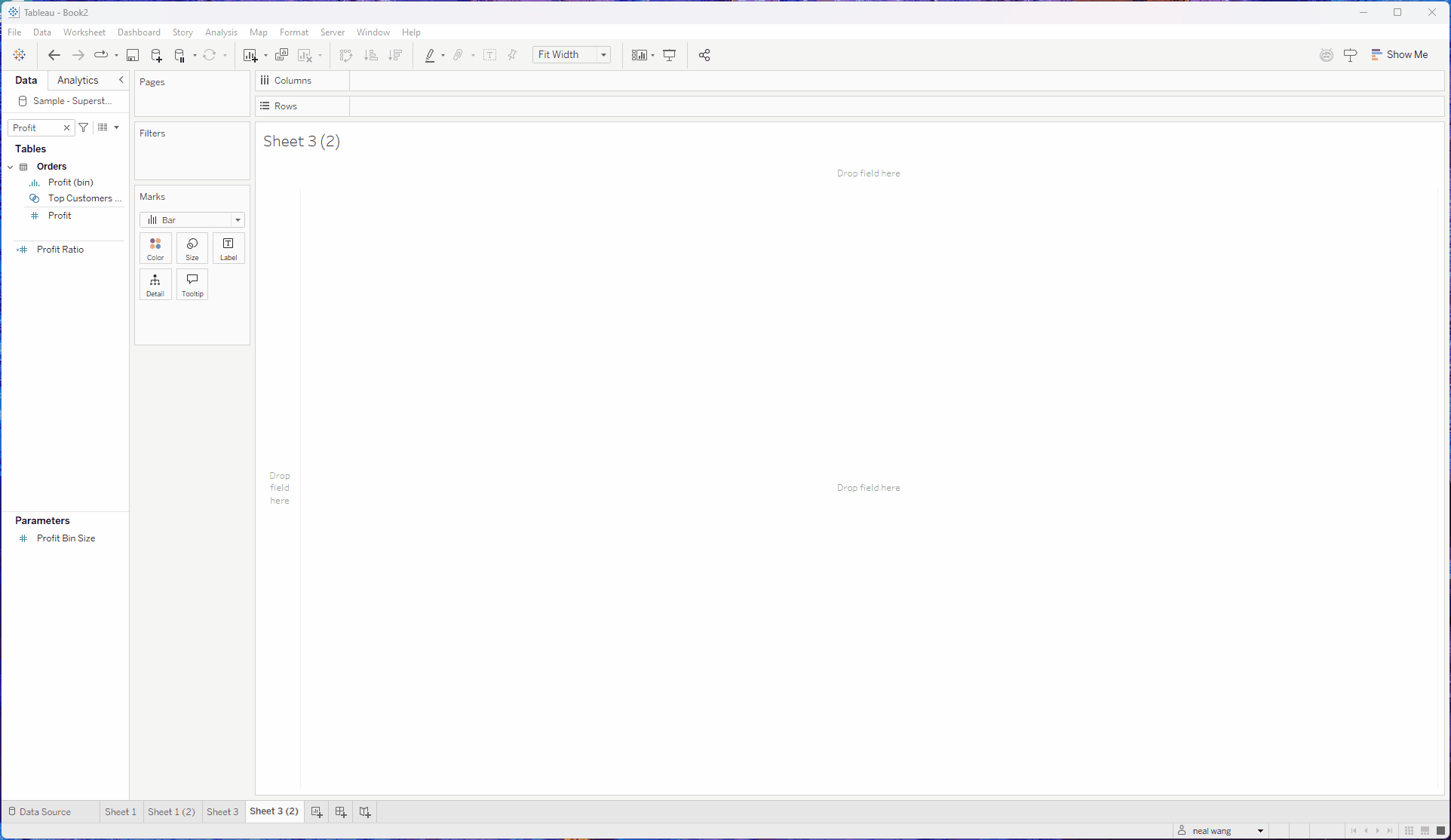Click the Undo back arrow icon
1451x840 pixels.
click(x=54, y=55)
